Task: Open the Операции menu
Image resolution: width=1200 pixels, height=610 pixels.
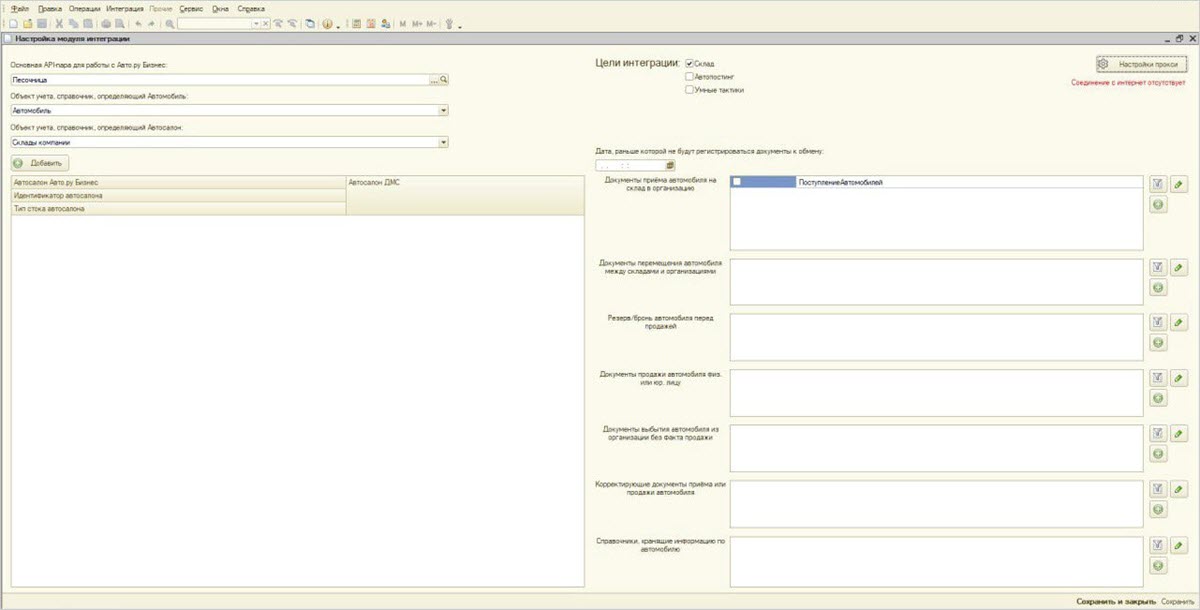Action: point(85,8)
